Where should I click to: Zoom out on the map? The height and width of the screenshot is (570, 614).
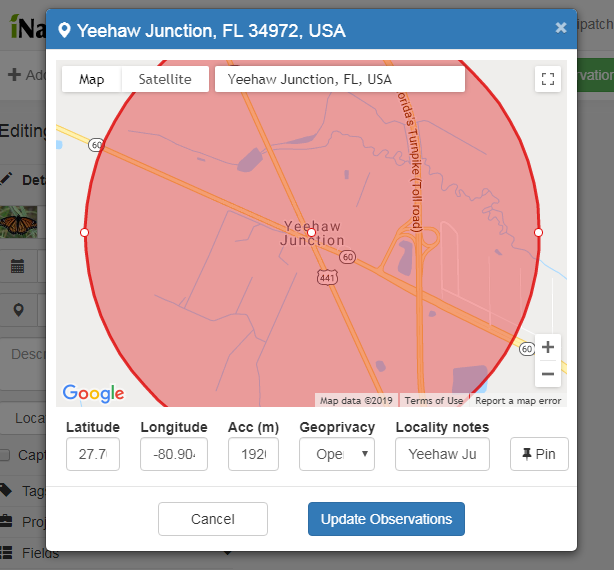[x=547, y=374]
